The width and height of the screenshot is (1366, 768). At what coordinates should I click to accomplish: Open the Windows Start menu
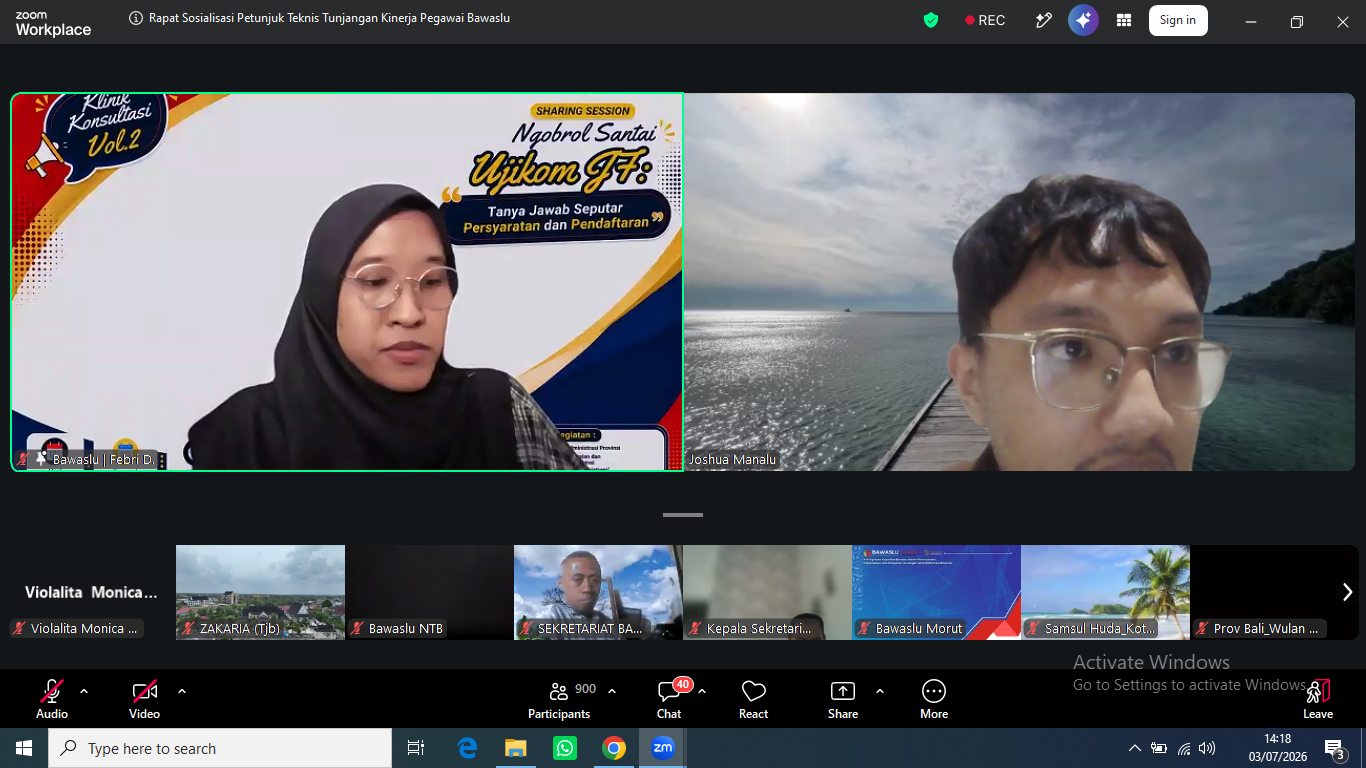click(24, 748)
